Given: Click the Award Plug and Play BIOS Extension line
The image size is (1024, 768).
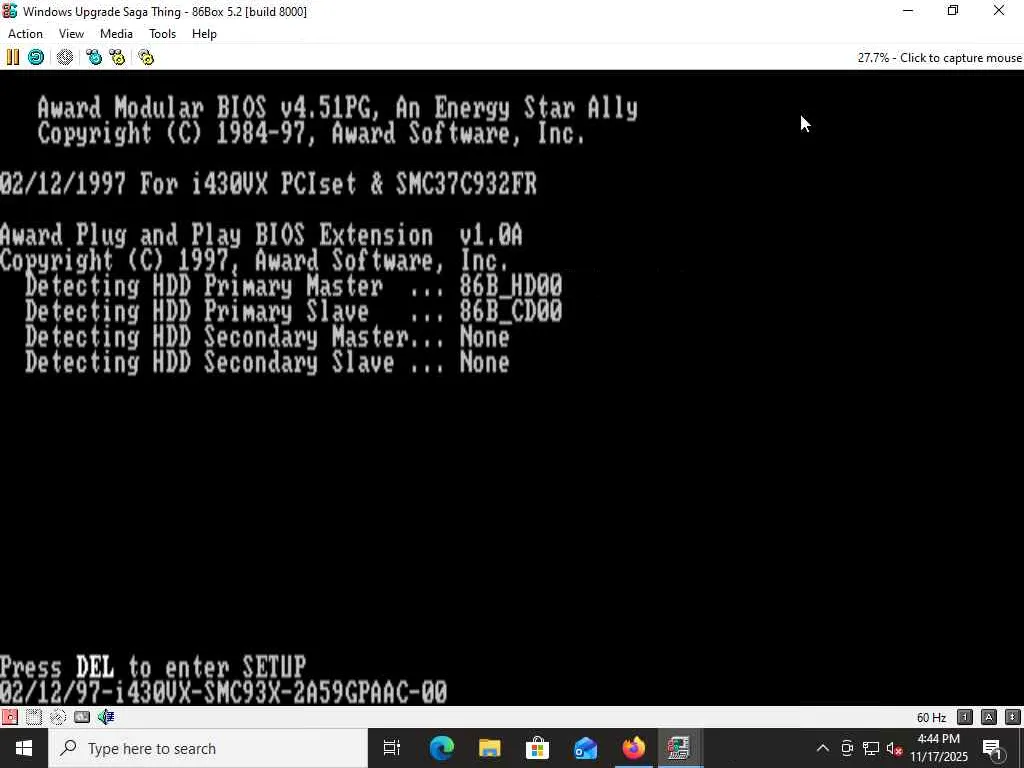Looking at the screenshot, I should tap(261, 236).
